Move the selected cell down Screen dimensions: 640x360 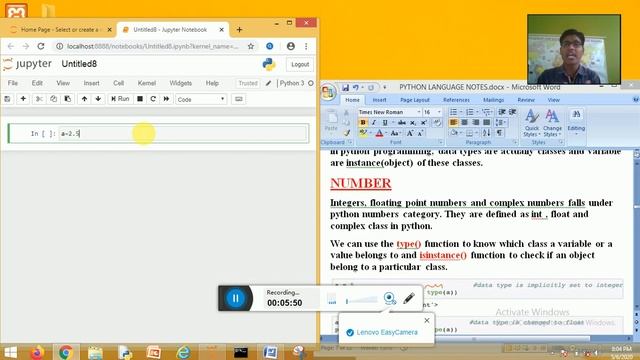(x=98, y=99)
